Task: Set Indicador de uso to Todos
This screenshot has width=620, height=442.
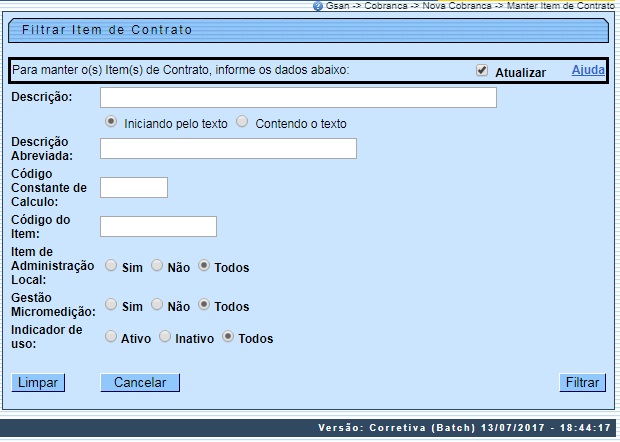Action: click(x=228, y=336)
